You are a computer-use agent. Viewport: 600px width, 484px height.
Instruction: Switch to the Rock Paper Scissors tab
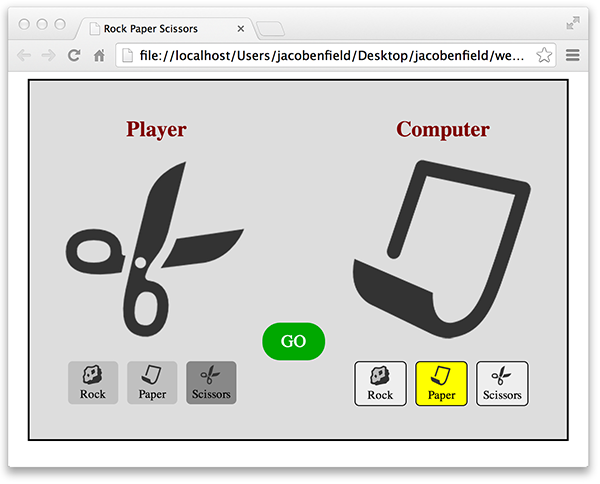click(x=160, y=29)
